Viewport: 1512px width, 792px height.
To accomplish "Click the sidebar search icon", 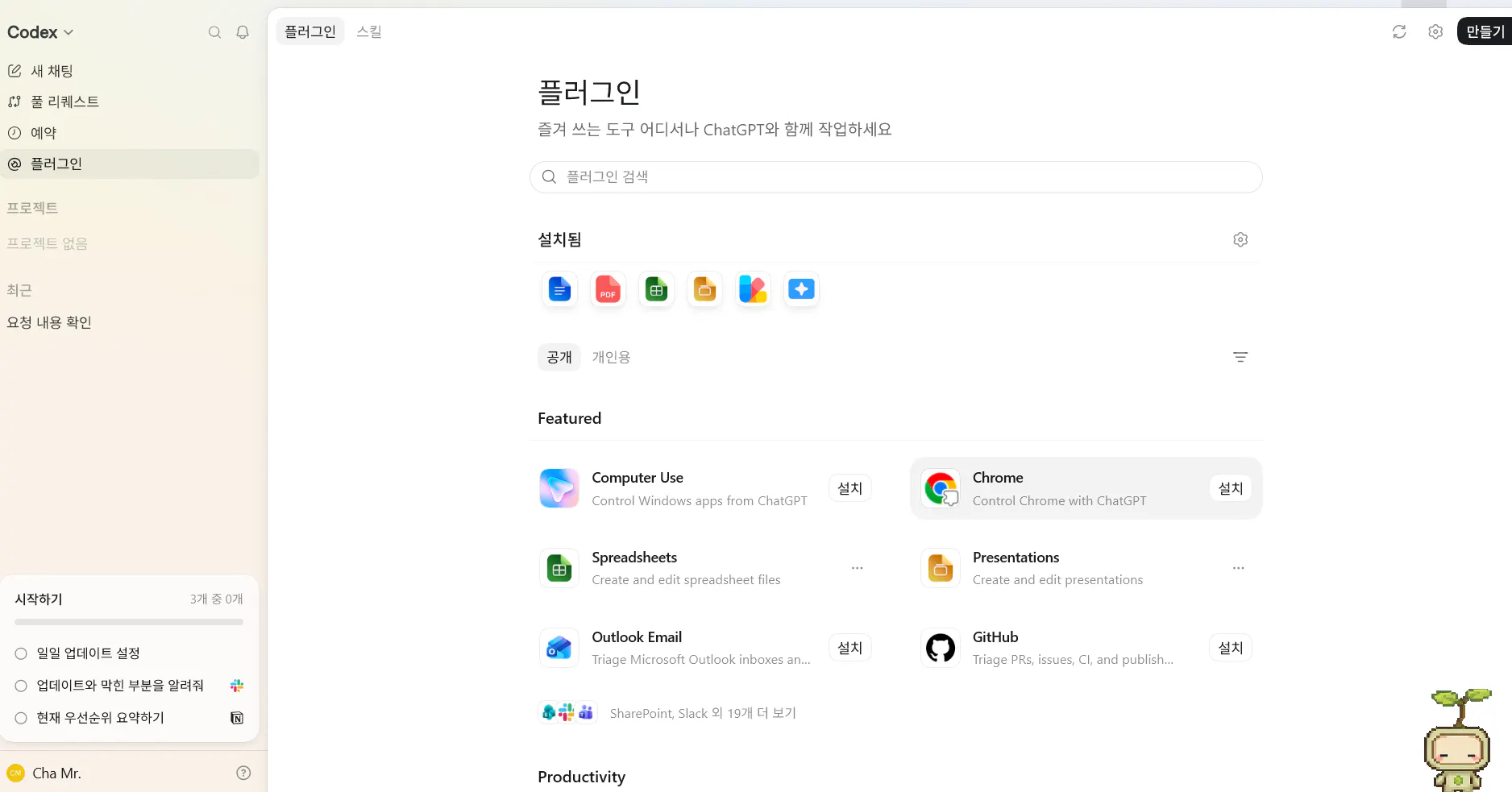I will (214, 32).
